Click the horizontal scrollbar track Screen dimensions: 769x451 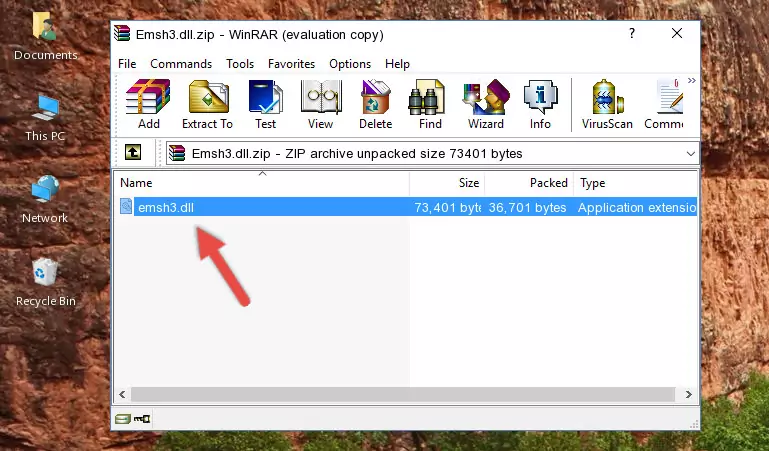[403, 394]
